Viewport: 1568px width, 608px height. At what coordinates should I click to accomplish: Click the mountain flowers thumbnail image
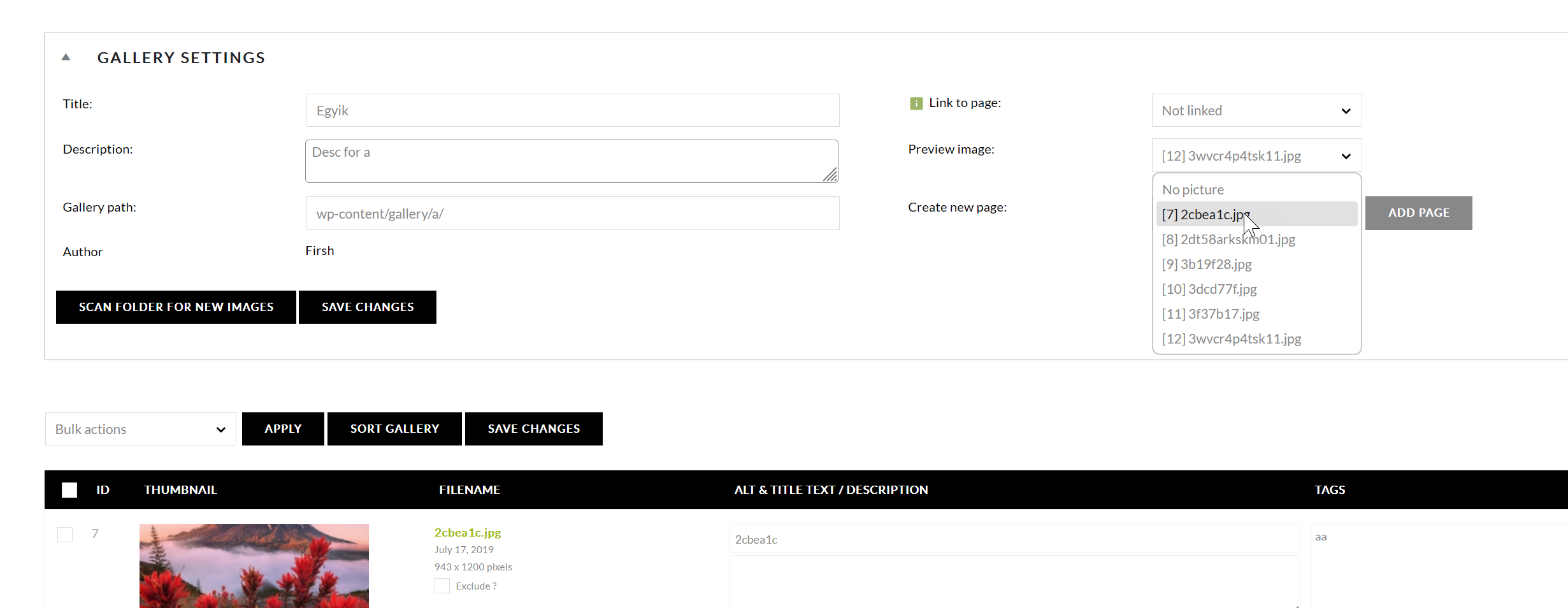[254, 565]
